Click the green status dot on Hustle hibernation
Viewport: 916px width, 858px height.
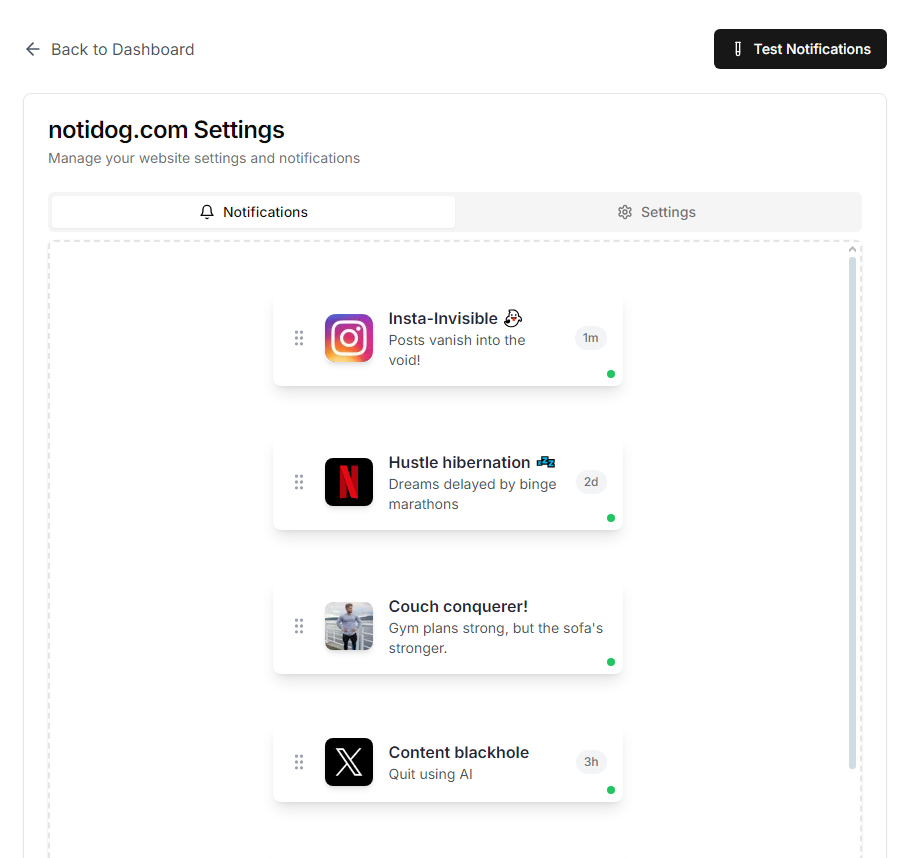point(611,518)
